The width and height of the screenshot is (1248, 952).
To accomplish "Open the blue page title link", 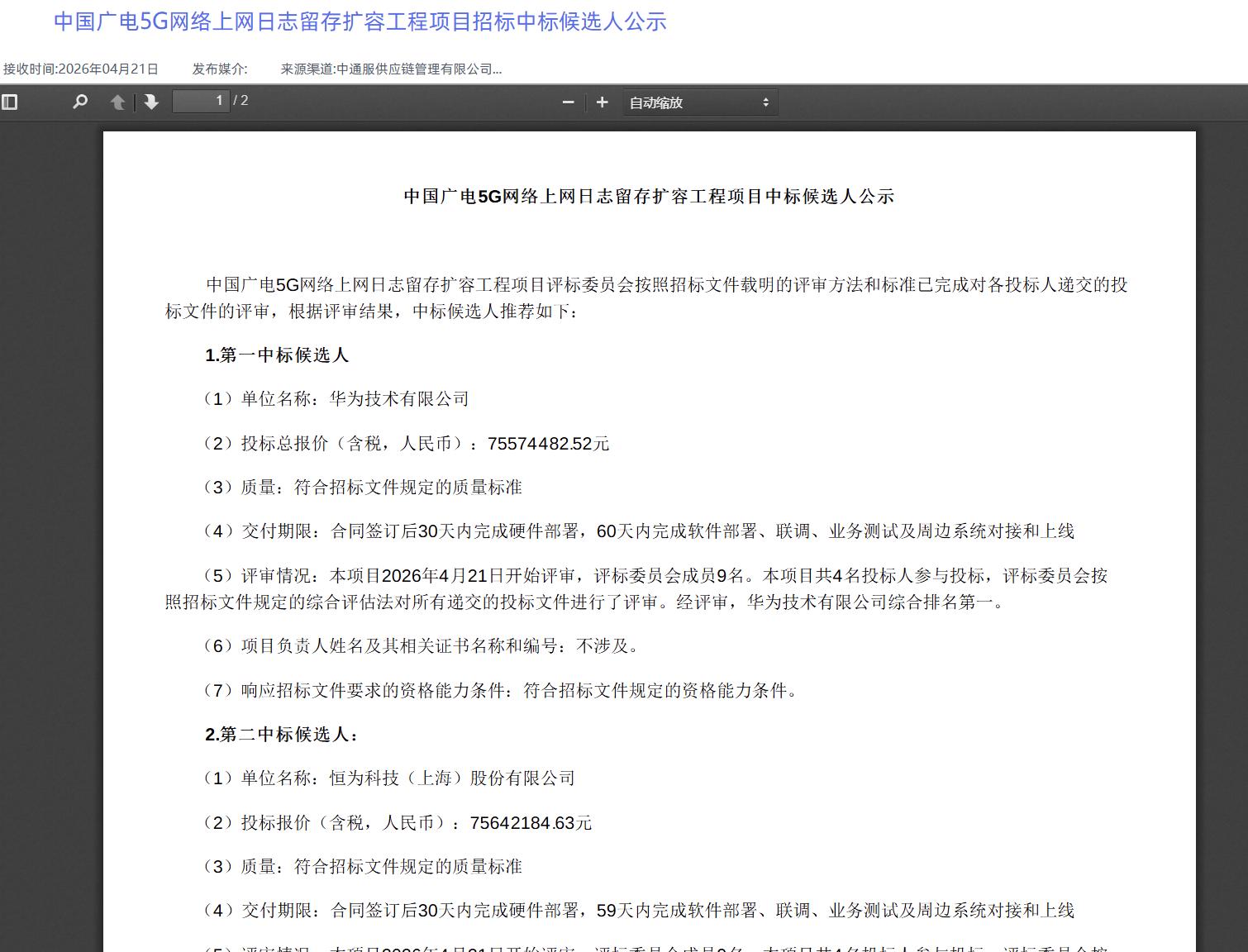I will tap(360, 21).
